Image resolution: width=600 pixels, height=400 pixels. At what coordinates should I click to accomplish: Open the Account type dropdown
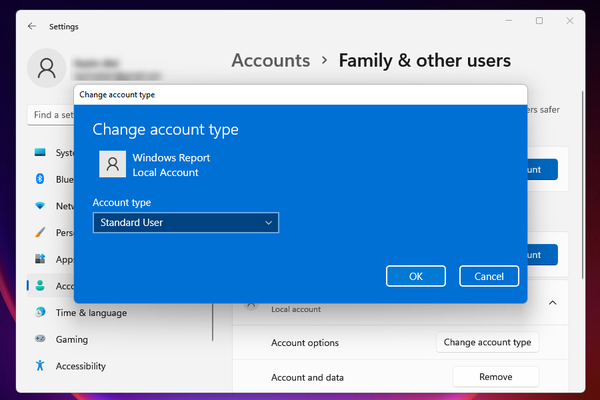185,223
